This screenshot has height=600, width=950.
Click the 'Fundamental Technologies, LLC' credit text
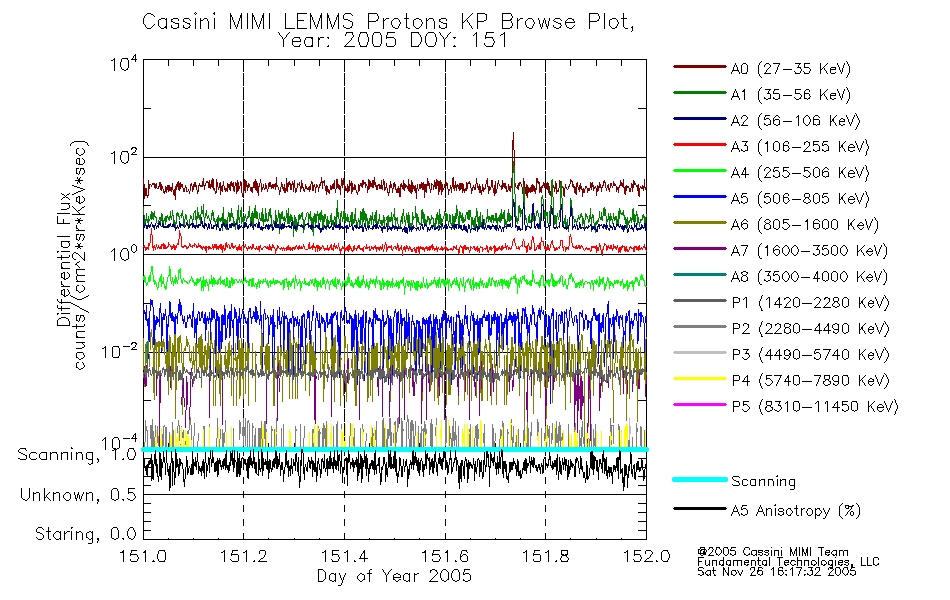[788, 562]
